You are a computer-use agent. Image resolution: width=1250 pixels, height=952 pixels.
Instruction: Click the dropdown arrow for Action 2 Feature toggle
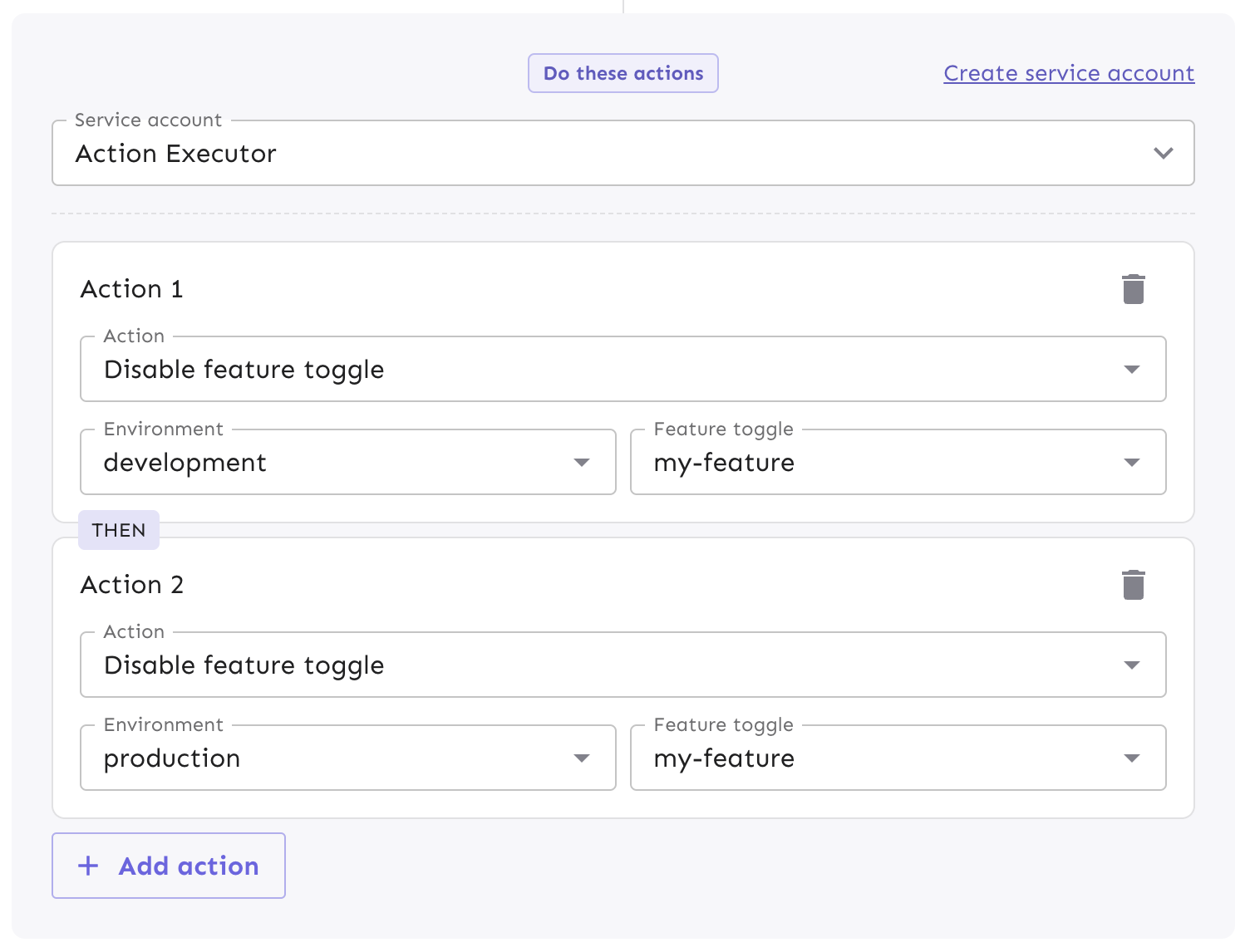pyautogui.click(x=1132, y=758)
